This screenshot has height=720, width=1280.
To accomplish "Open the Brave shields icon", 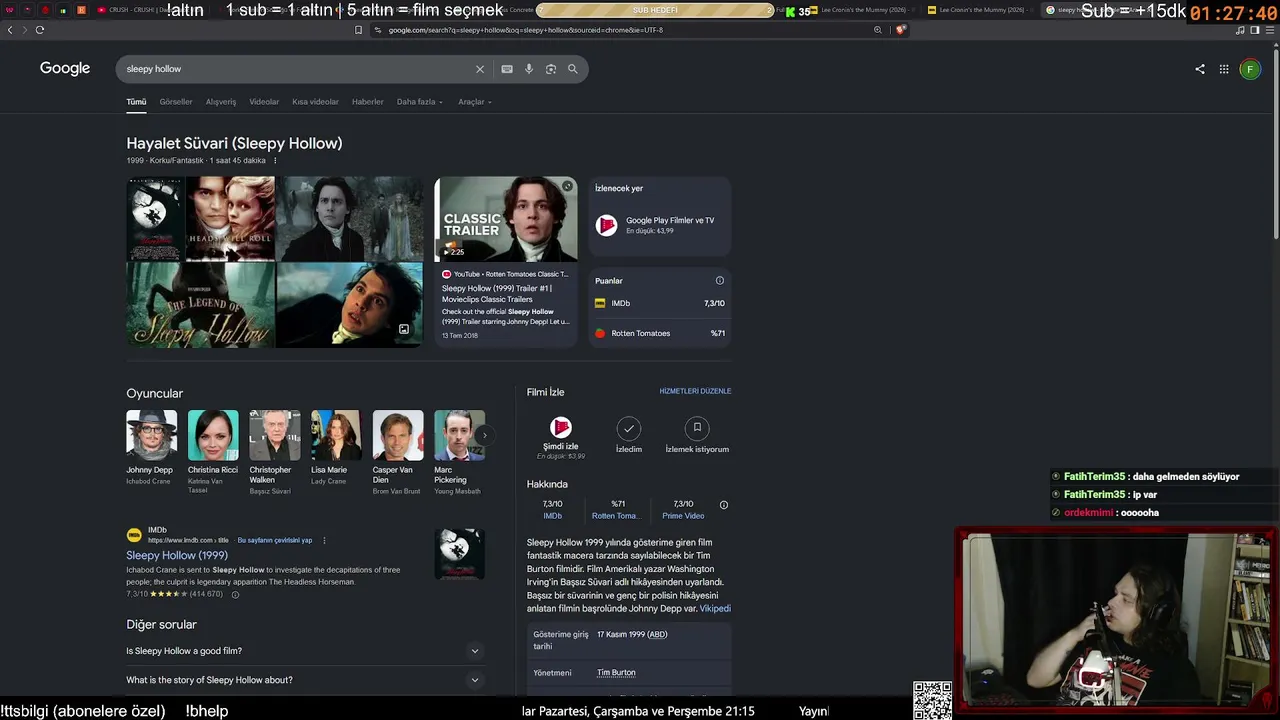I will click(x=901, y=30).
